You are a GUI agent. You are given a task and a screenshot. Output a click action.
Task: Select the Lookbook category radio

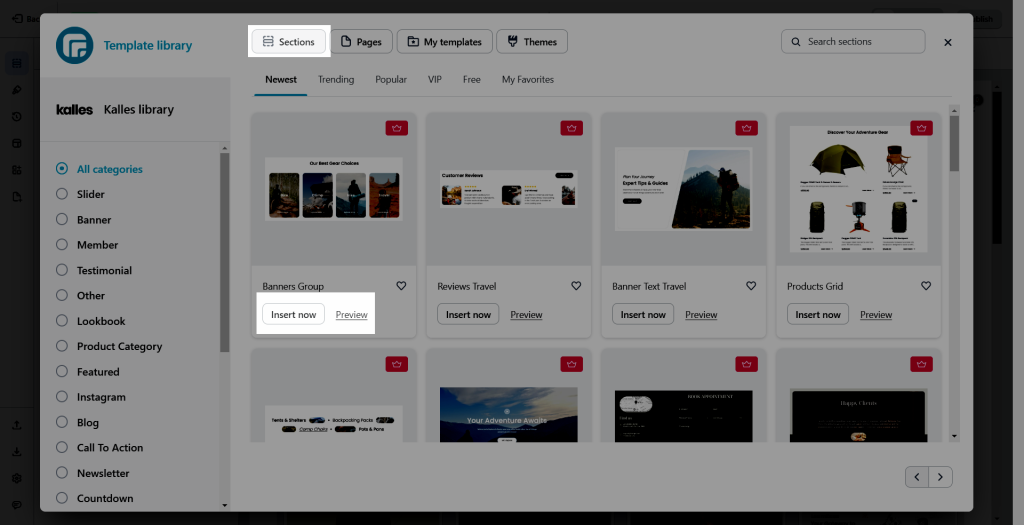tap(62, 321)
